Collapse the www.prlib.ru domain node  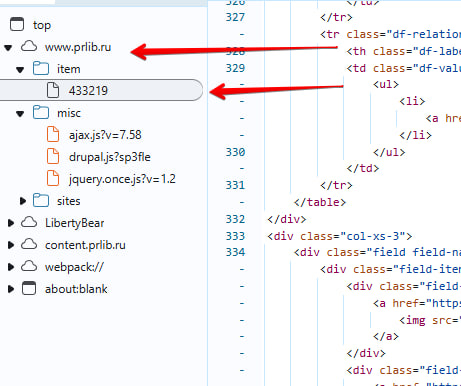pos(8,48)
